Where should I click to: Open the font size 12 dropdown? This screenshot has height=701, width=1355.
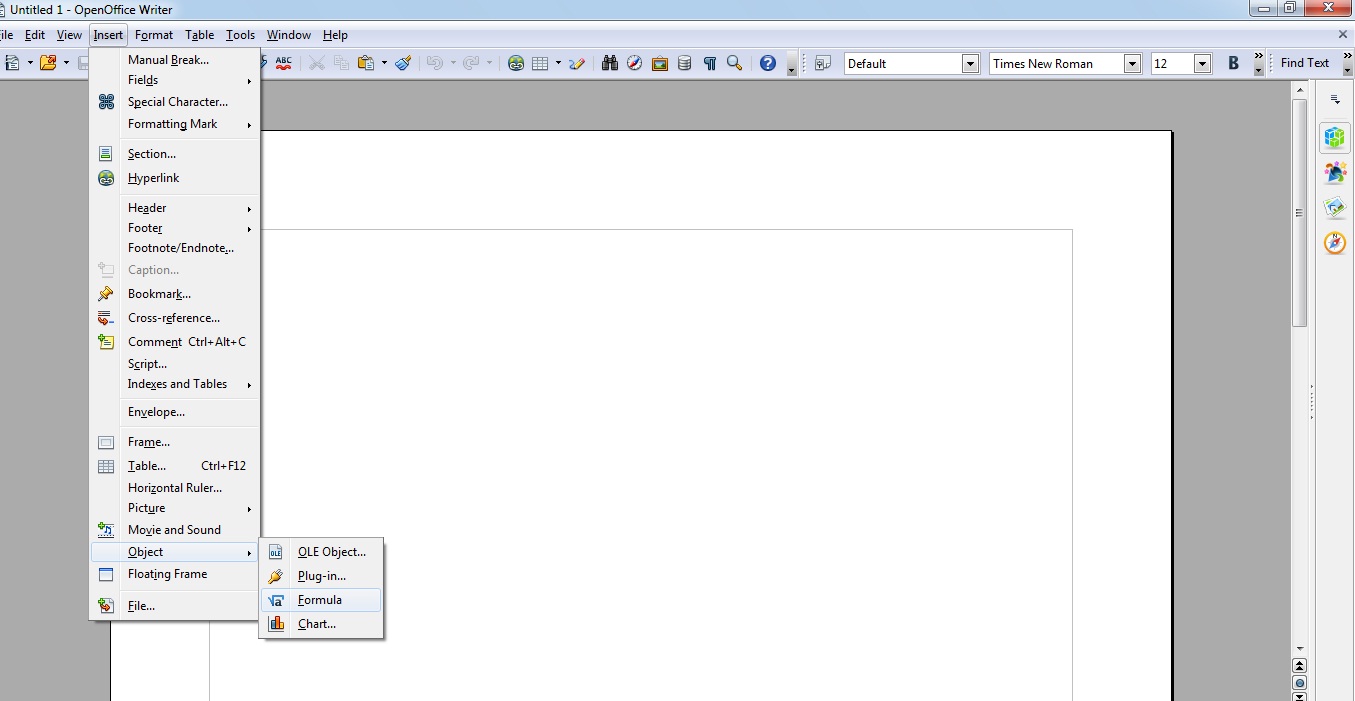(1203, 64)
